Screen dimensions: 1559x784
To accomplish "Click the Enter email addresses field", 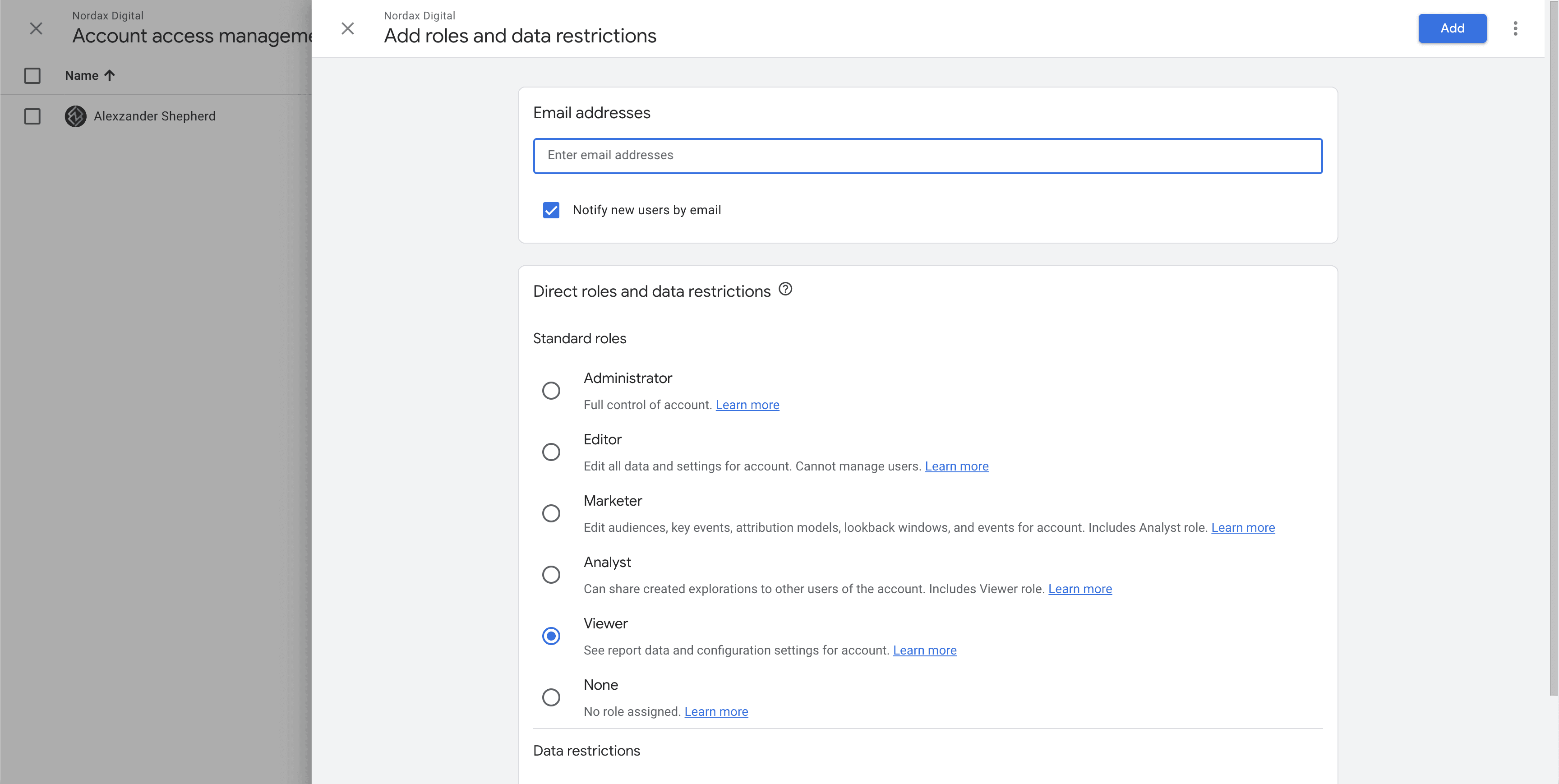I will point(927,156).
